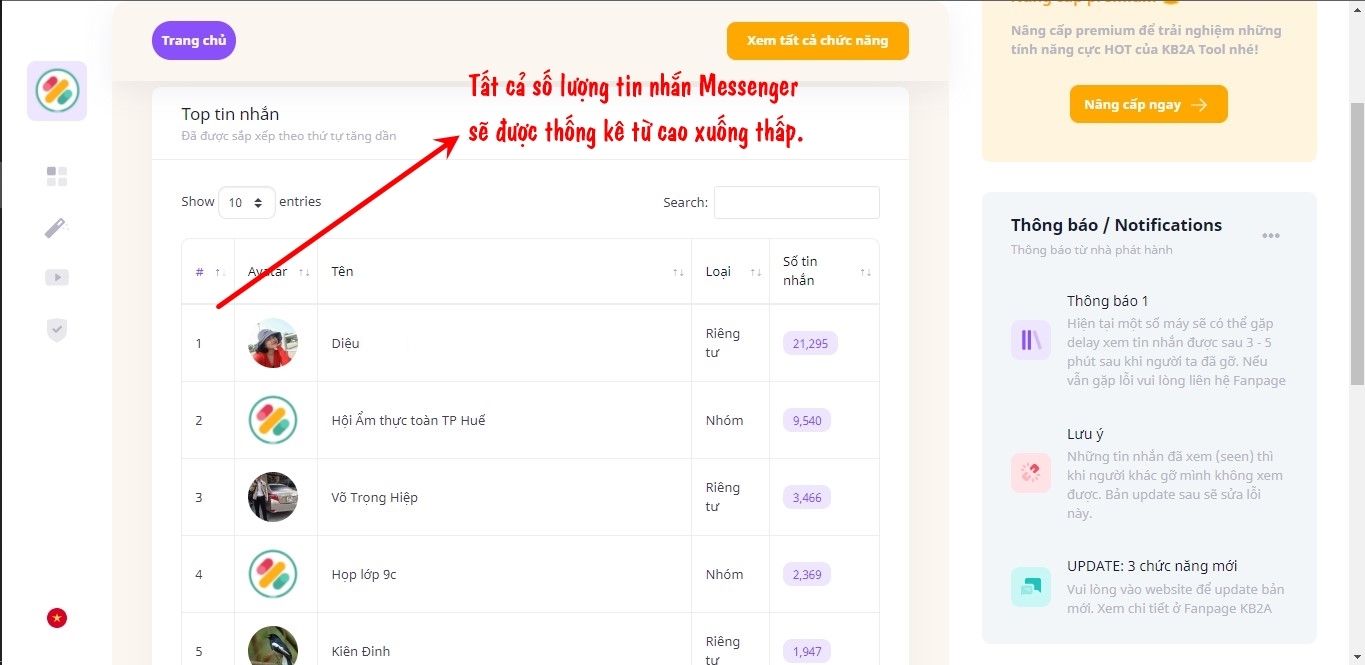
Task: Click Hội Ẩm thực toàn TP Huế name
Action: 408,420
